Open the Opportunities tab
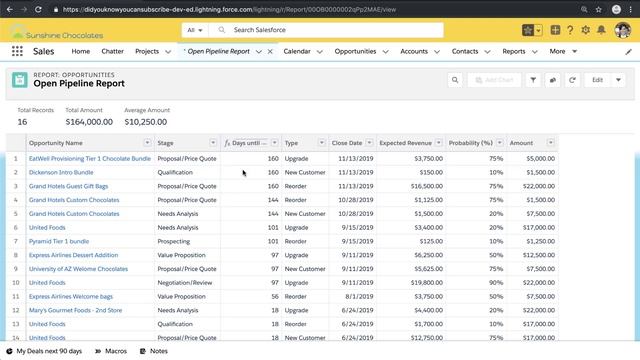The image size is (640, 360). (355, 51)
